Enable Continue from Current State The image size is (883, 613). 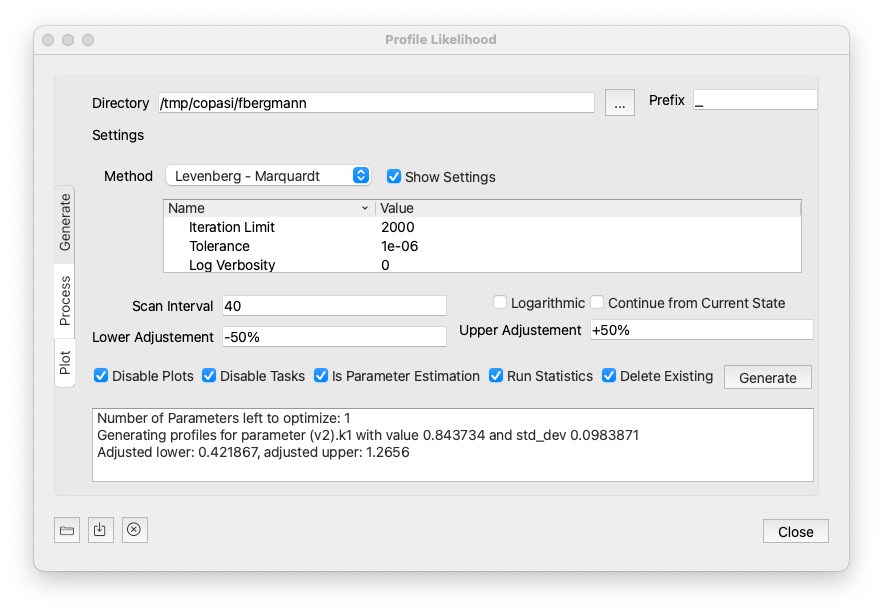click(x=597, y=303)
